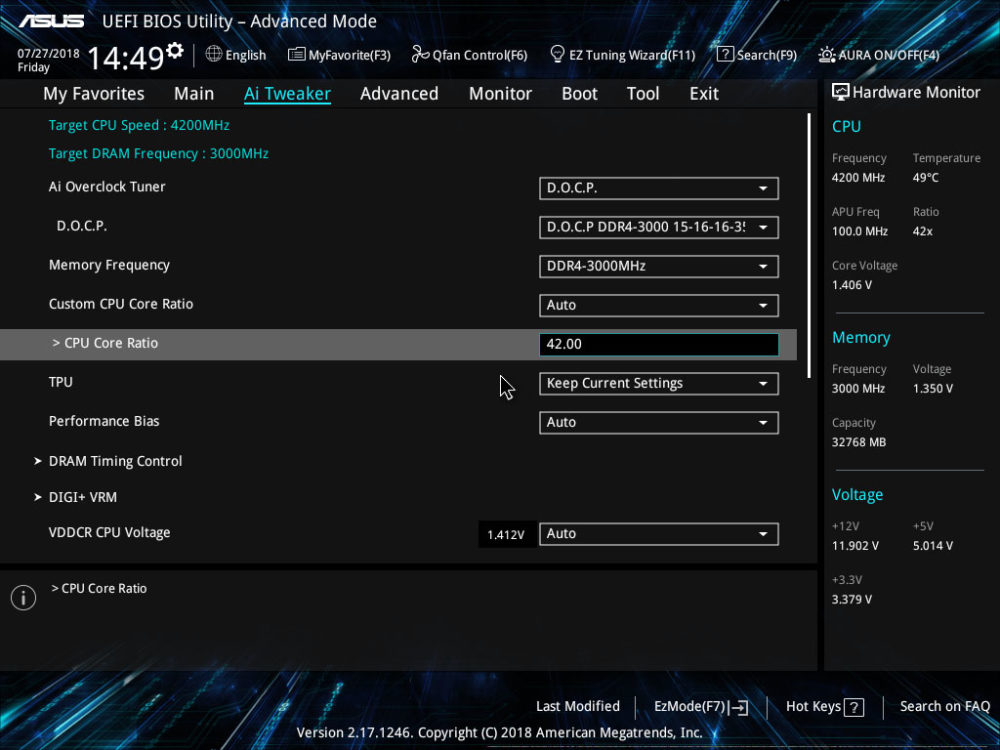The height and width of the screenshot is (750, 1000).
Task: Open Qfan Control(F6)
Action: (x=469, y=55)
